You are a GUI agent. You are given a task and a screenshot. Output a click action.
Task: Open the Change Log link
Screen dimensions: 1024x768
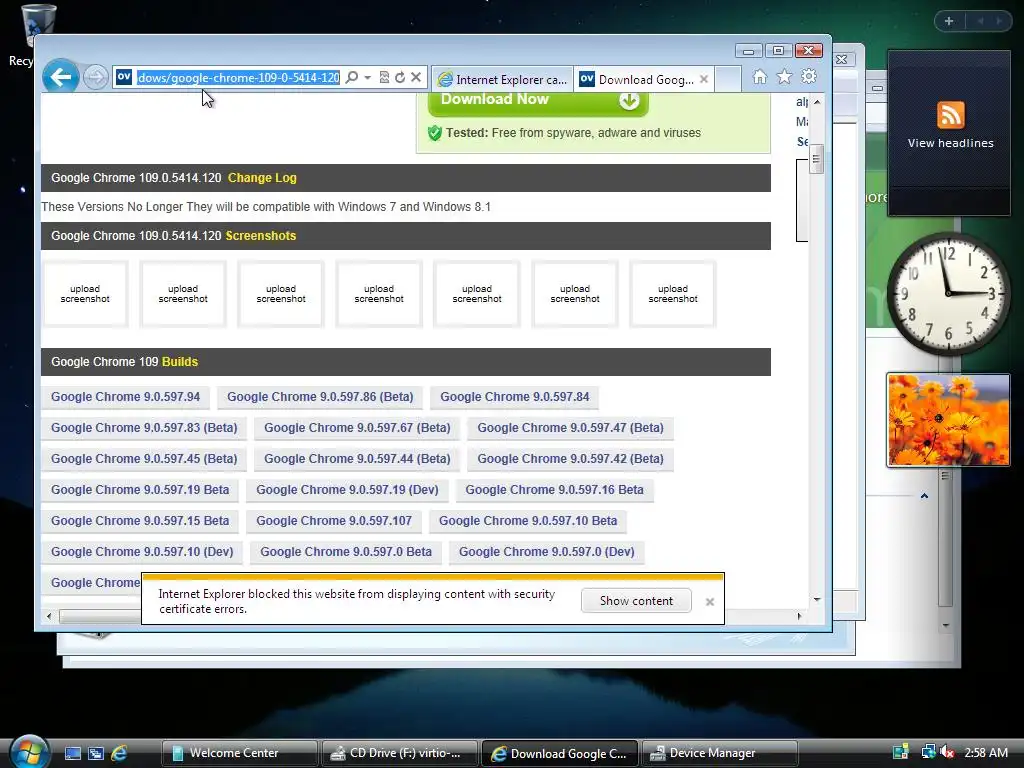262,178
